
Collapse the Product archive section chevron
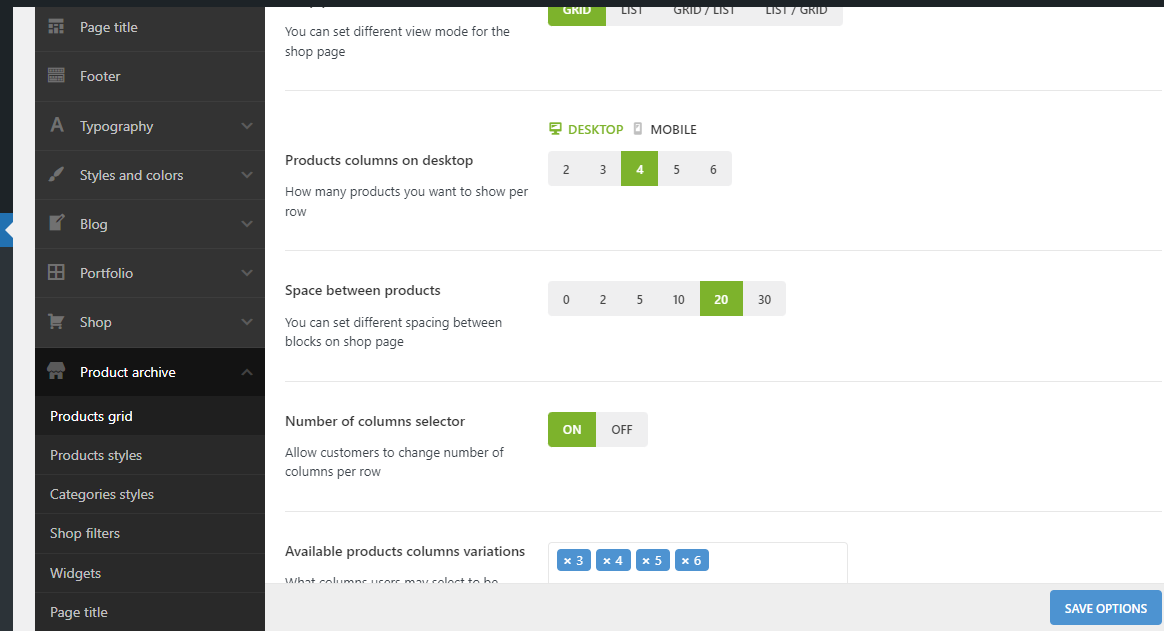[247, 372]
